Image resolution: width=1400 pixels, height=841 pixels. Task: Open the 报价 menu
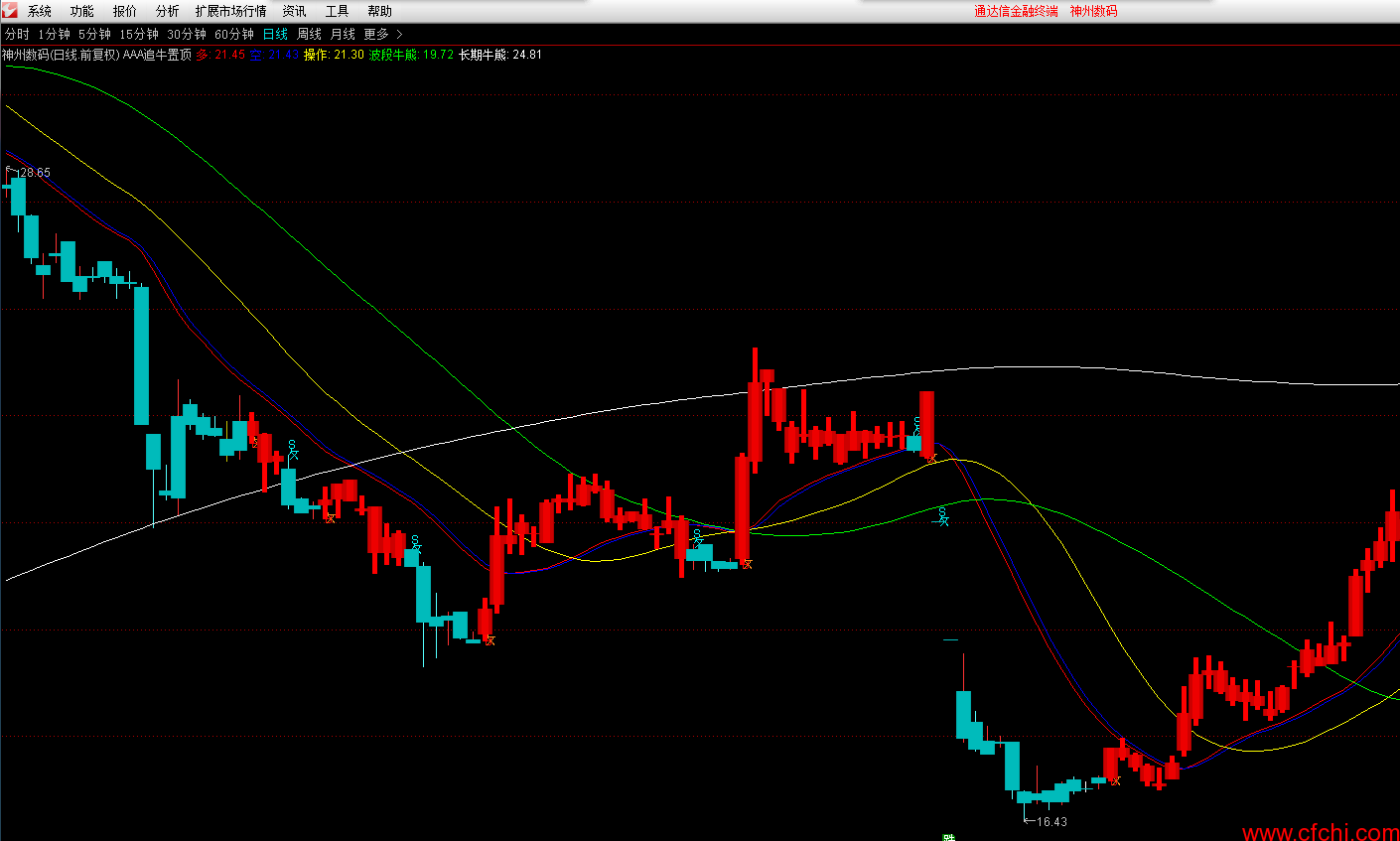point(125,11)
